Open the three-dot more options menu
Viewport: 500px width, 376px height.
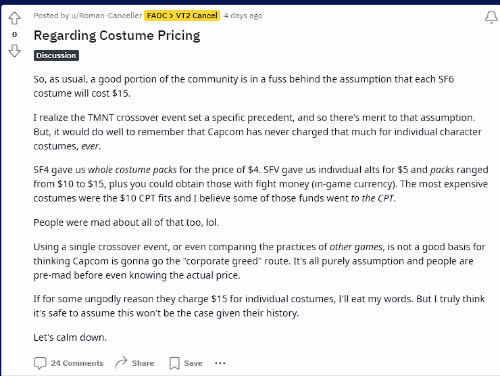tap(220, 363)
